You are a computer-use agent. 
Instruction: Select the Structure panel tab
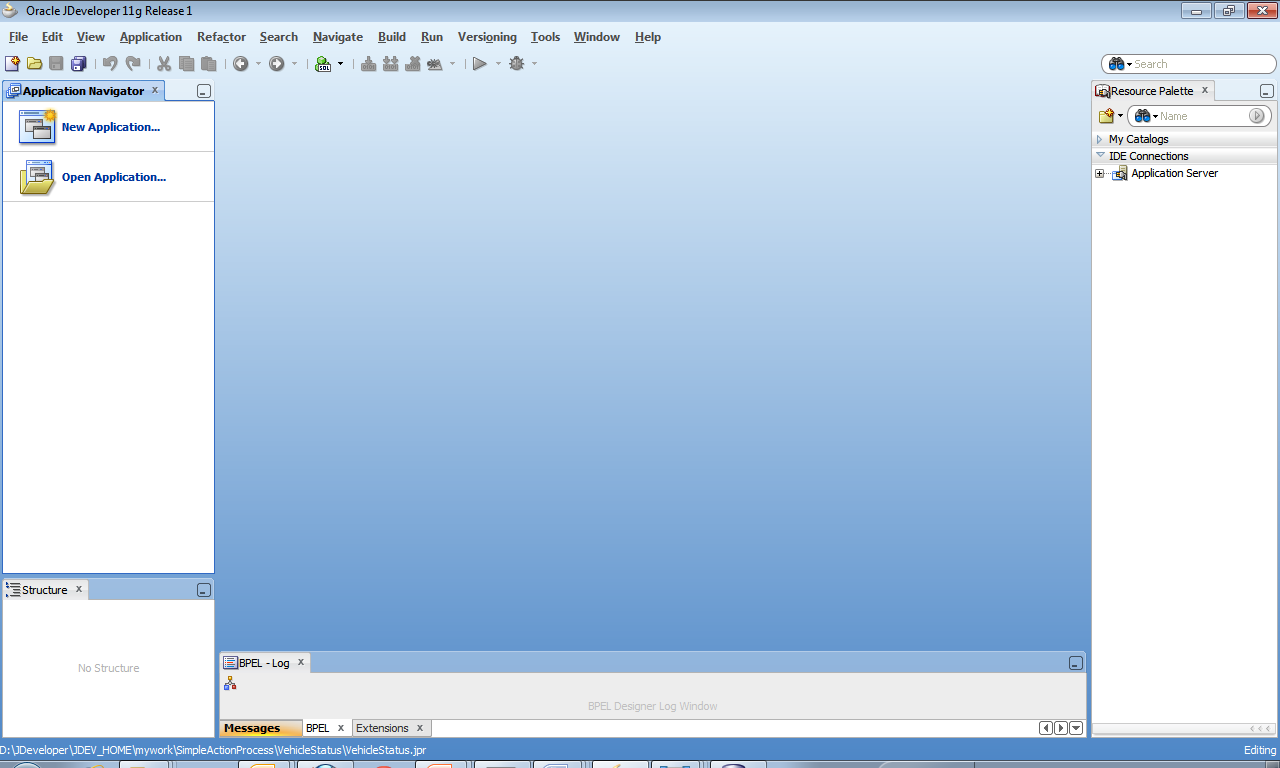(45, 590)
